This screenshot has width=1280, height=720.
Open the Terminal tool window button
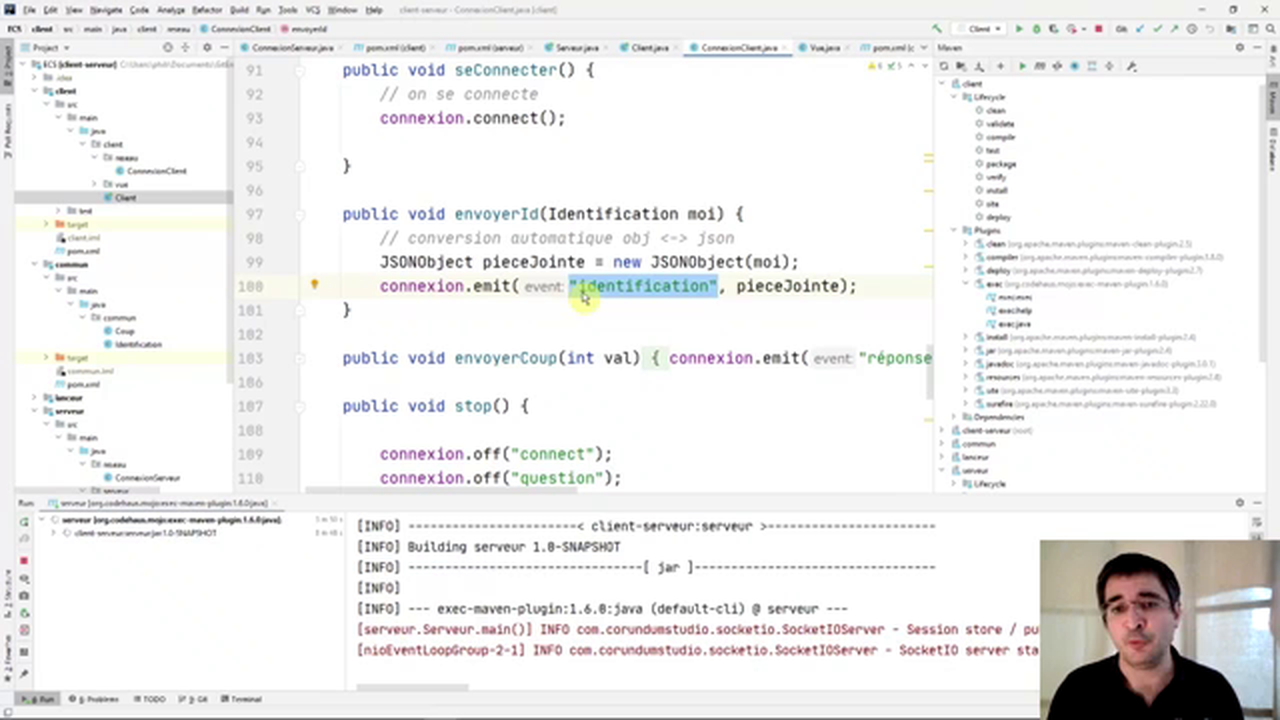(240, 699)
